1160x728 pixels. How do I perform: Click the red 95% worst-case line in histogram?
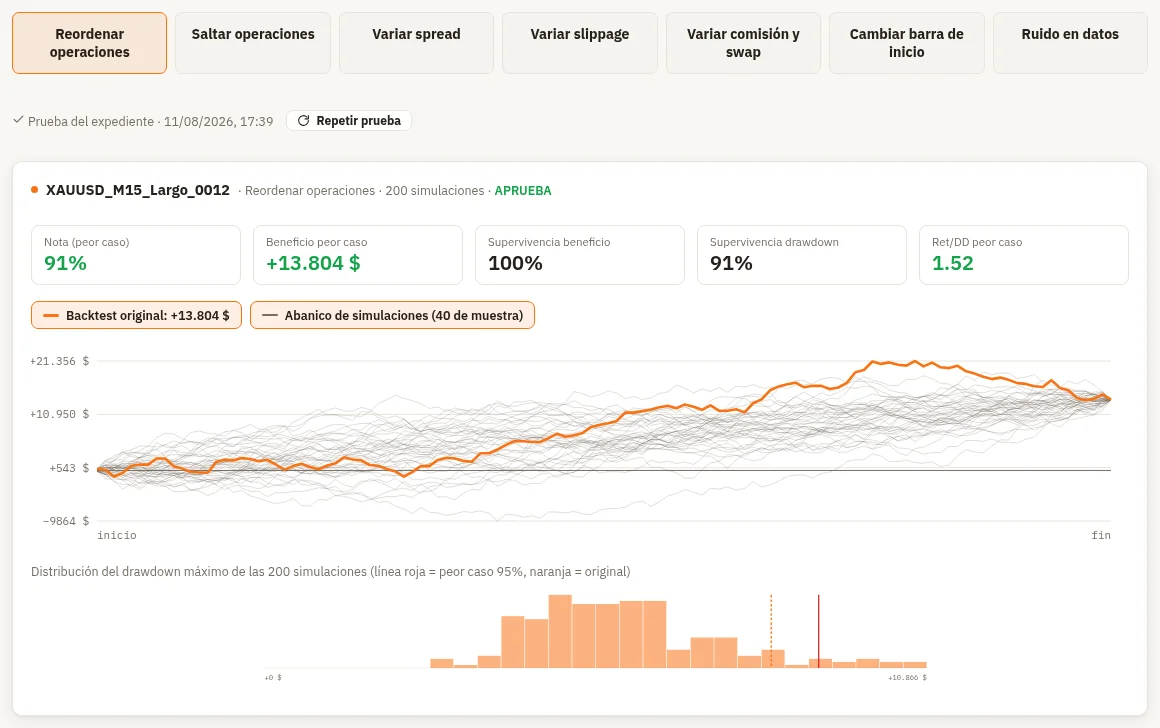[818, 631]
